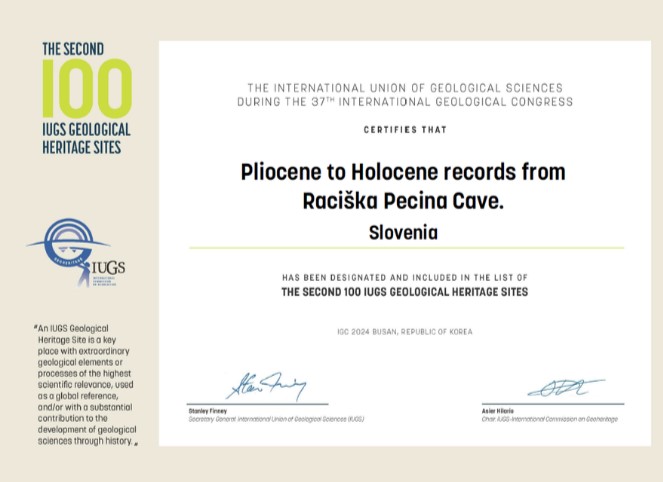Click 'DURING THE 37TH INTERNATIONAL GEOLOGICAL CONGRESS' line
663x482 pixels.
[405, 102]
